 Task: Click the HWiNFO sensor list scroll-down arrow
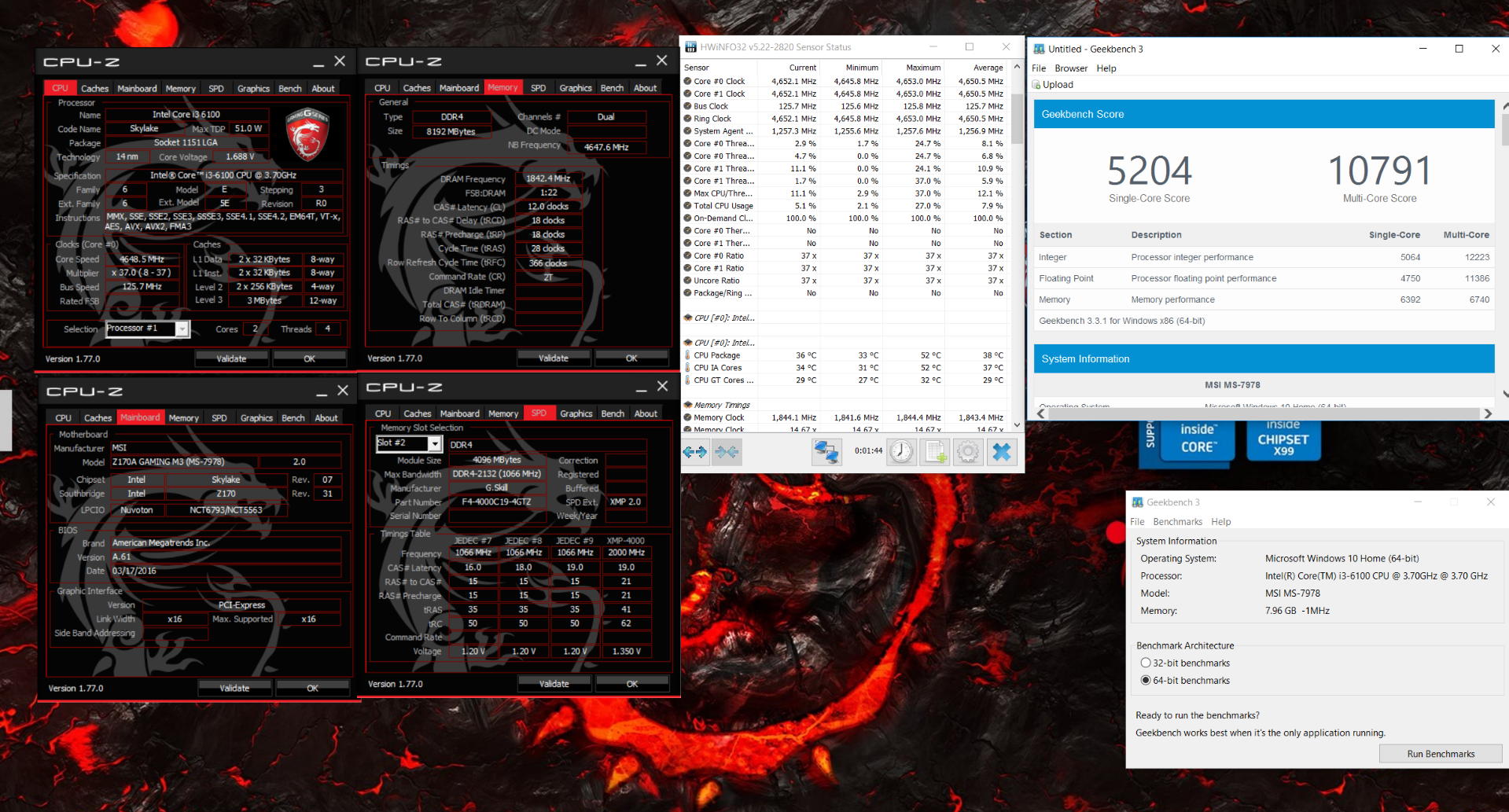(x=1017, y=425)
